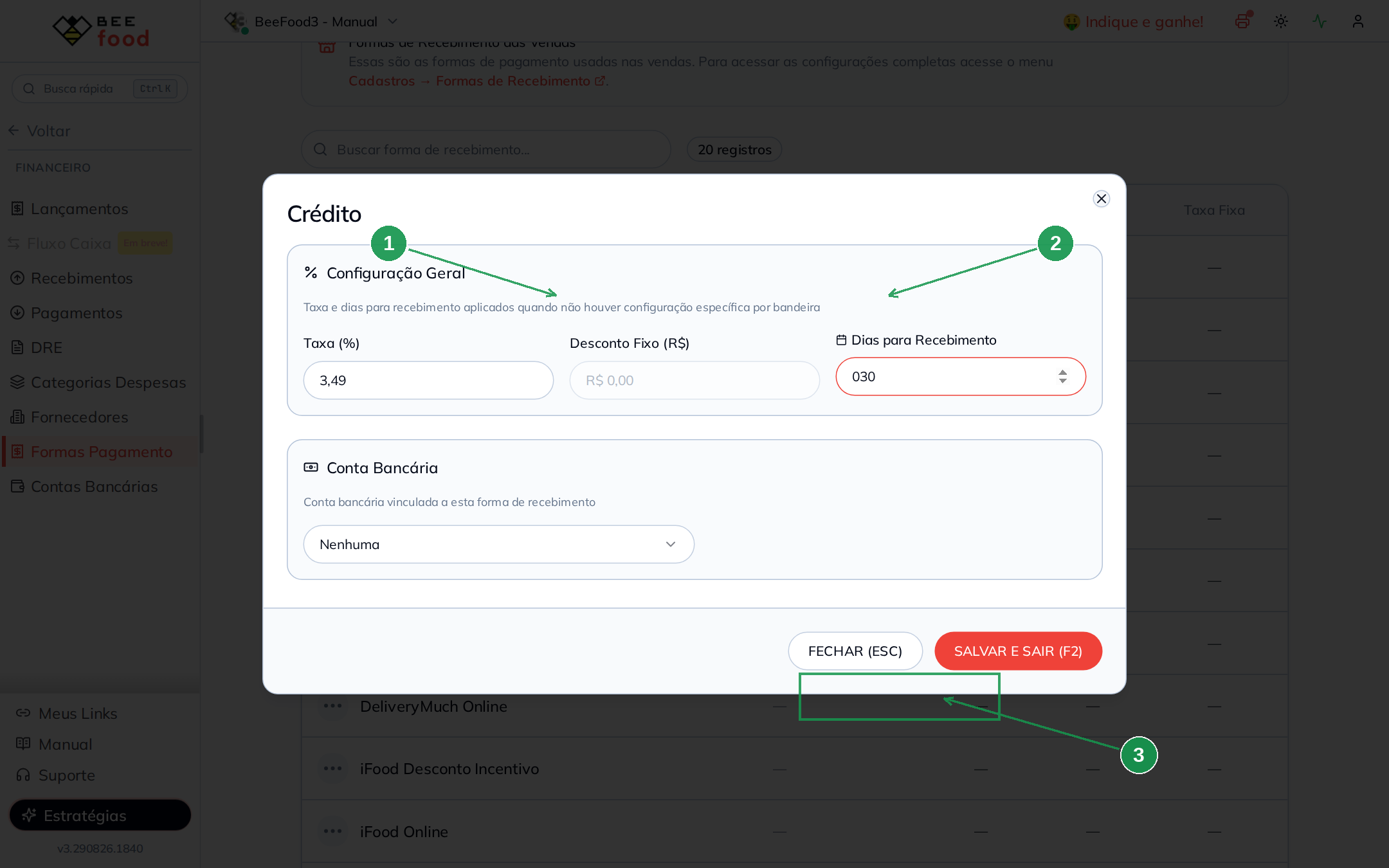Click SALVAR E SAIR (F2) button

point(1018,651)
